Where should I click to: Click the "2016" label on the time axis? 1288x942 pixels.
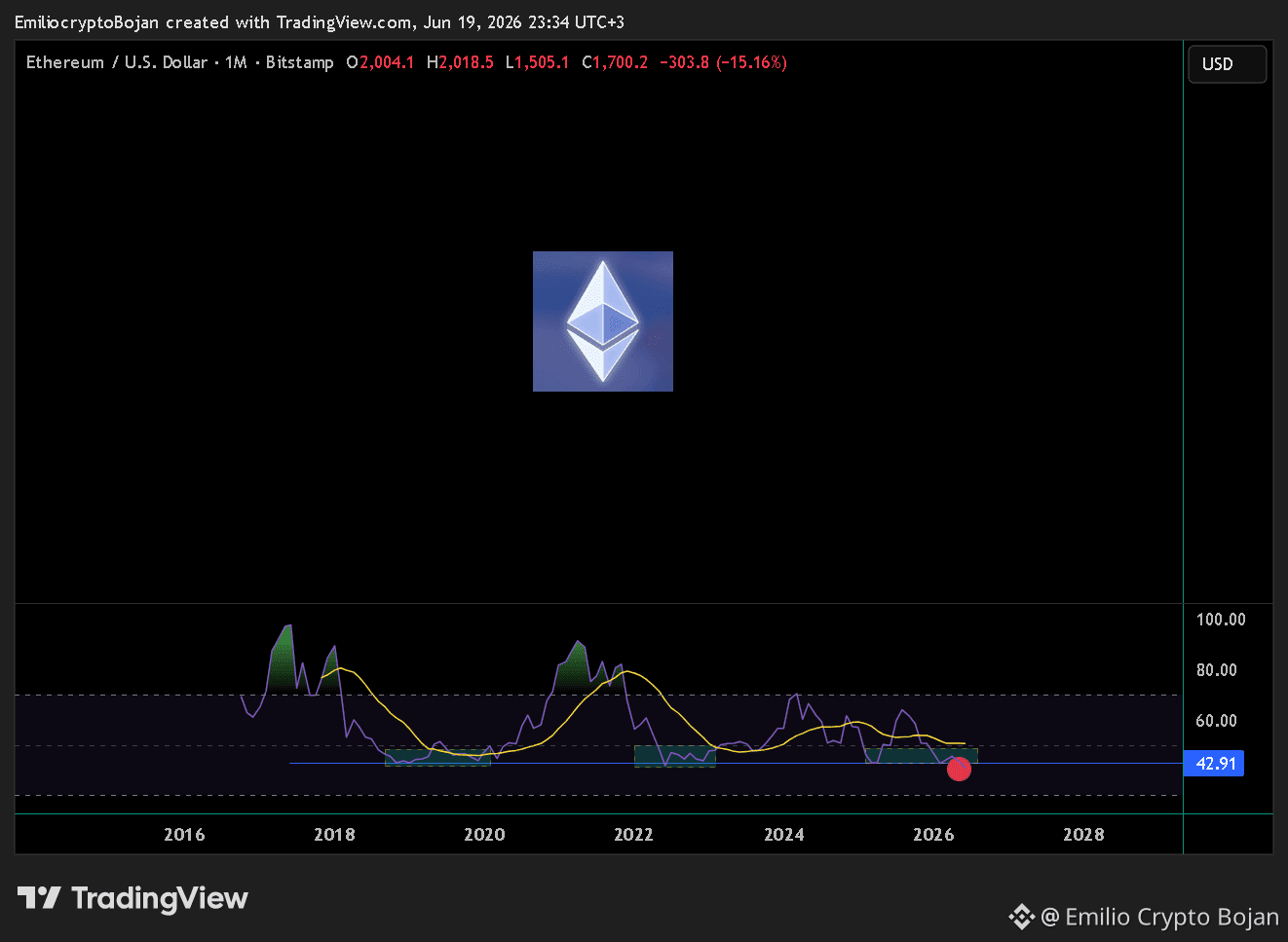coord(184,835)
